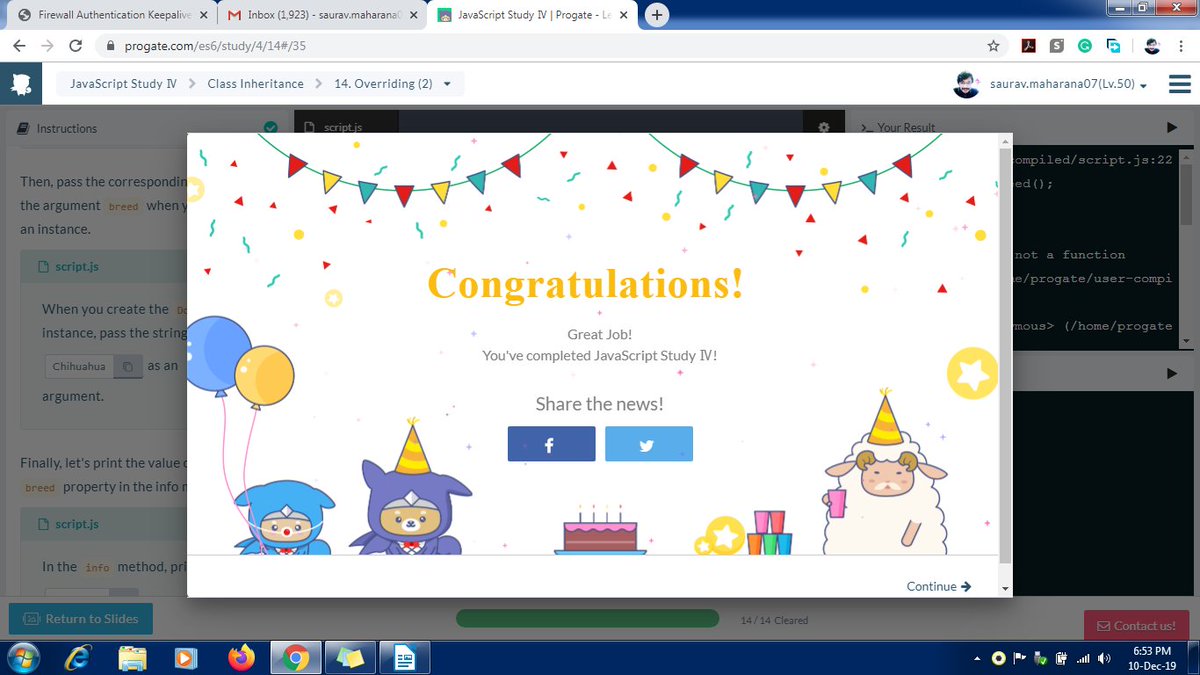
Task: Click the browser forward arrow
Action: [x=47, y=46]
